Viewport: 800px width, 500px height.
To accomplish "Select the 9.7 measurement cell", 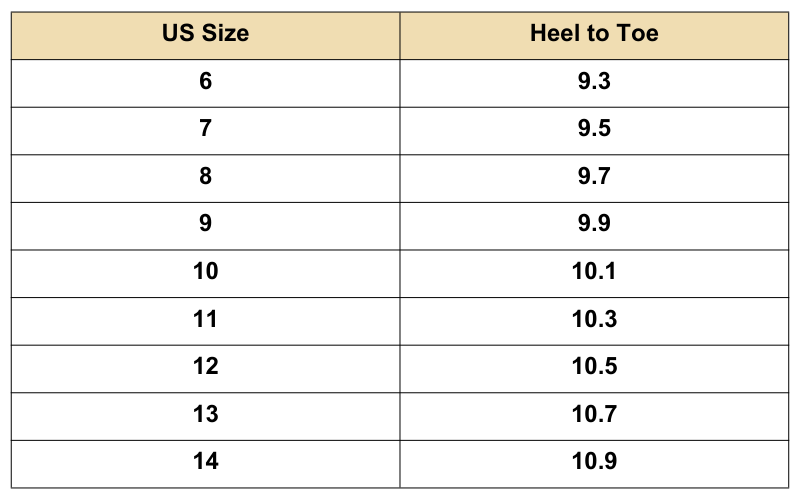I will point(594,177).
